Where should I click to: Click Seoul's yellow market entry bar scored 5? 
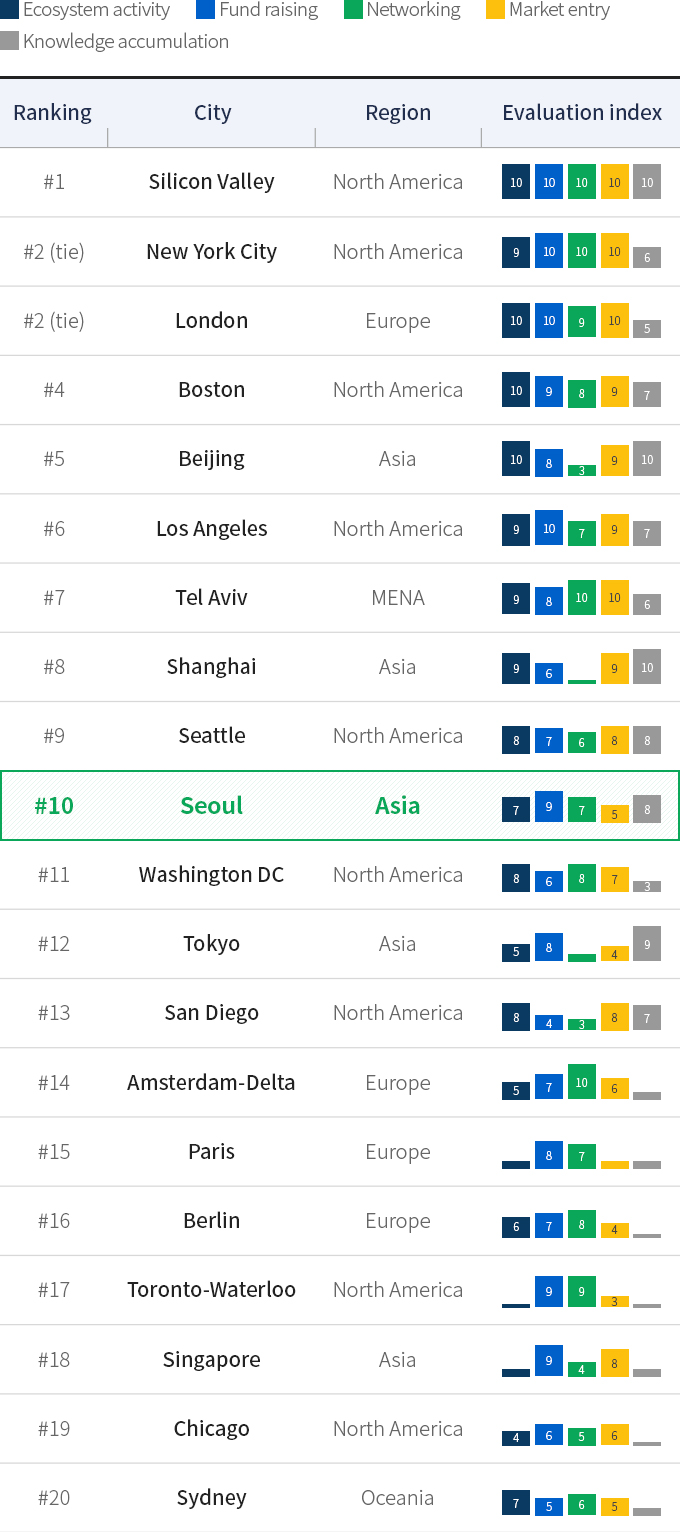click(x=614, y=813)
